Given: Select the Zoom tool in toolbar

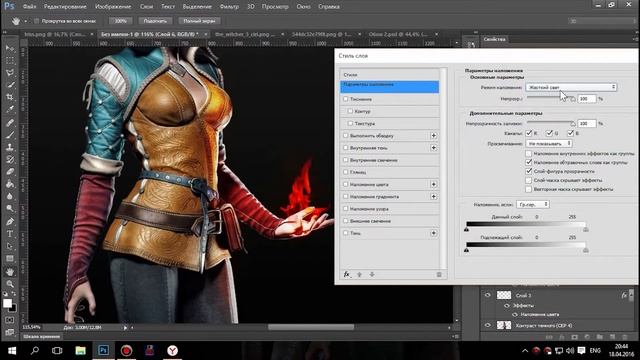Looking at the screenshot, I should 10,284.
